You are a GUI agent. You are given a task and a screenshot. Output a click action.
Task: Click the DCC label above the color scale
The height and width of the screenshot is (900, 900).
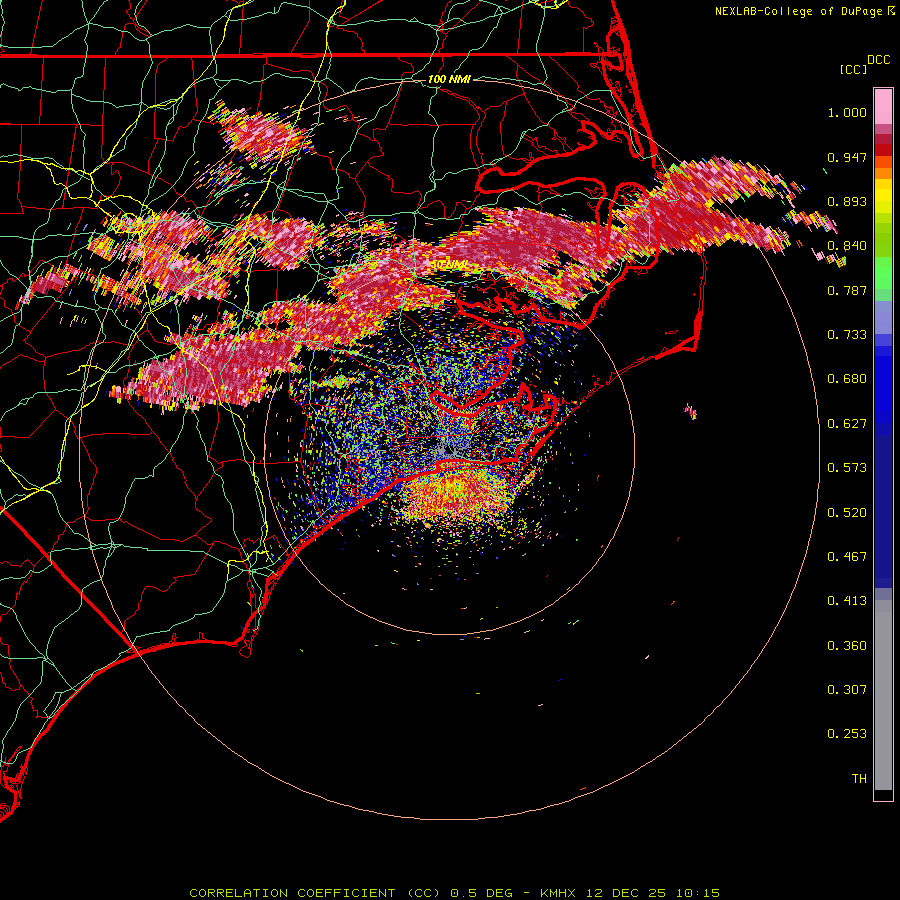878,60
